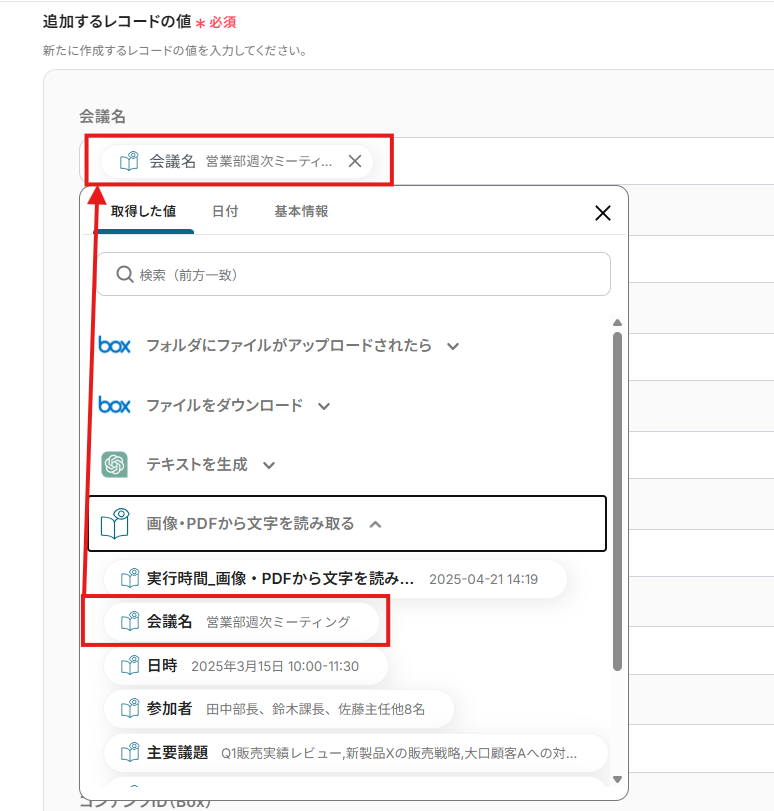Screen dimensions: 774x811
Task: Click the テキストを生成 section label
Action: 197,464
